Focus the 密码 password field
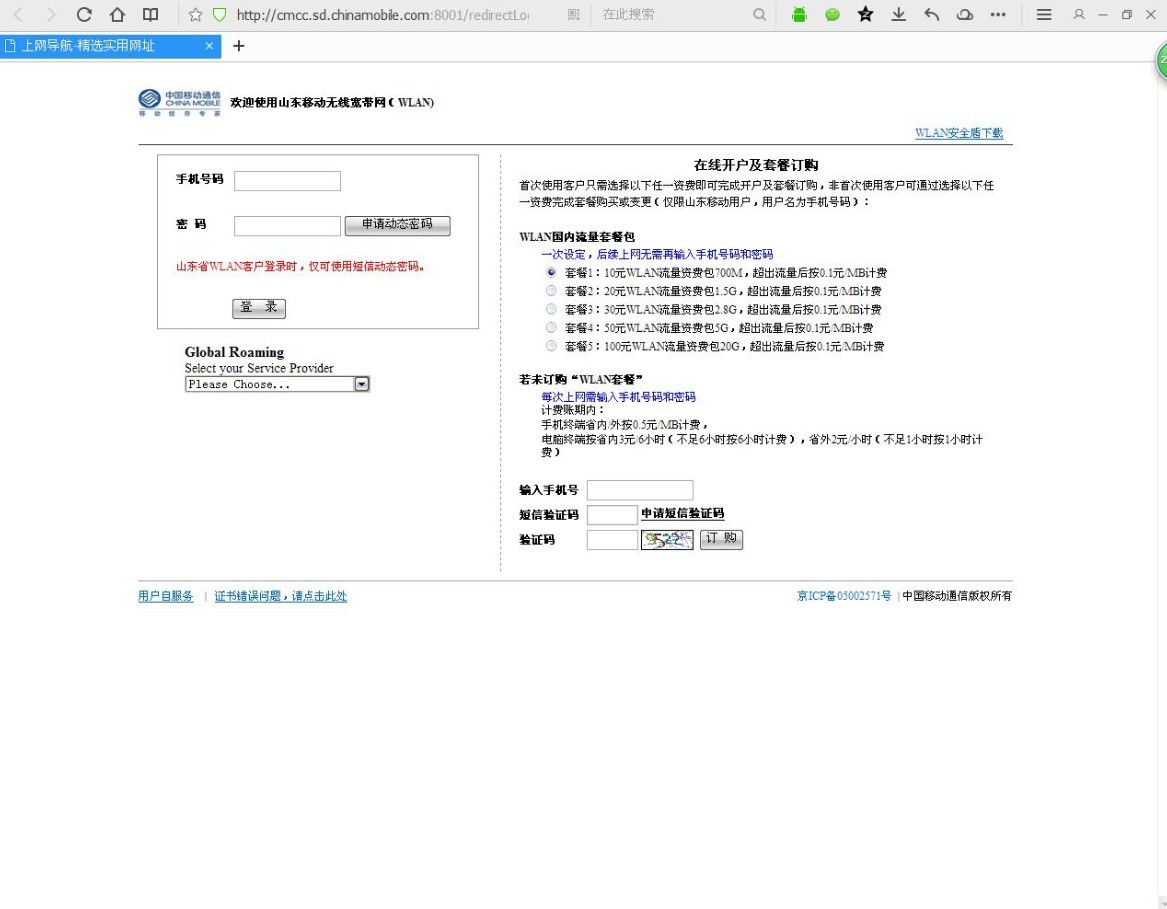1167x909 pixels. [x=287, y=226]
